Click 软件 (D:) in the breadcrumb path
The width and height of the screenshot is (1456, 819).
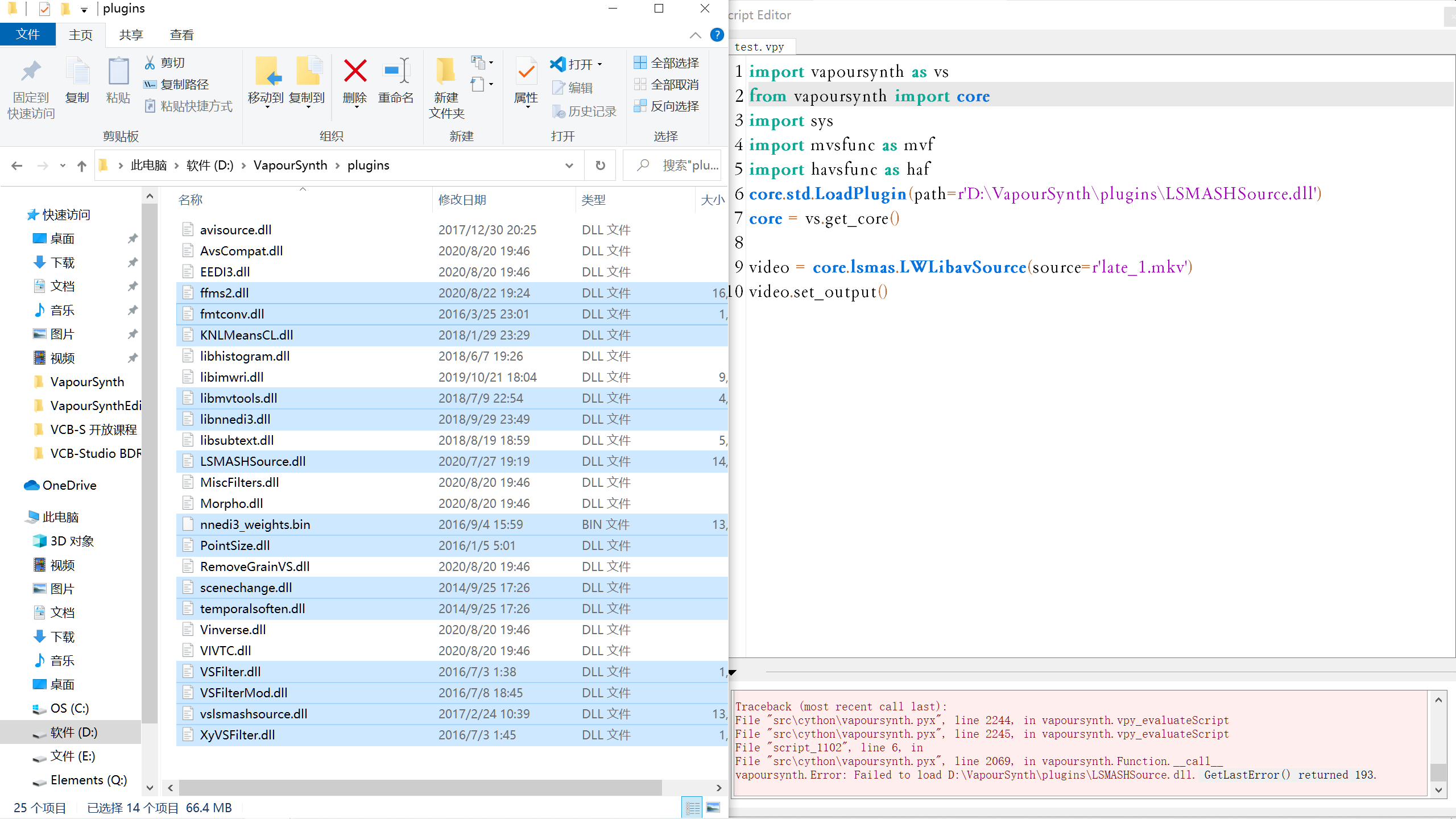coord(210,166)
